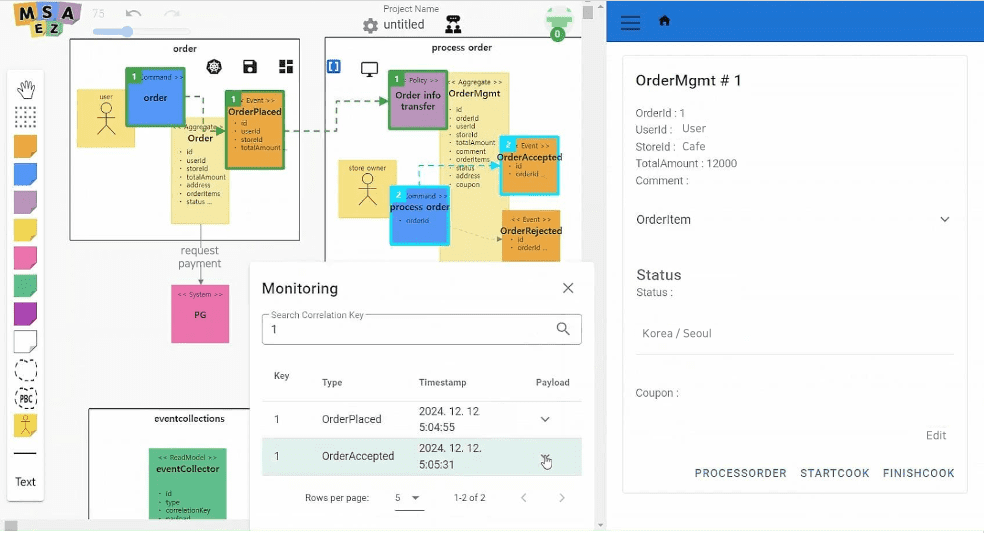This screenshot has height=533, width=984.
Task: Click the Edit link
Action: pyautogui.click(x=935, y=435)
